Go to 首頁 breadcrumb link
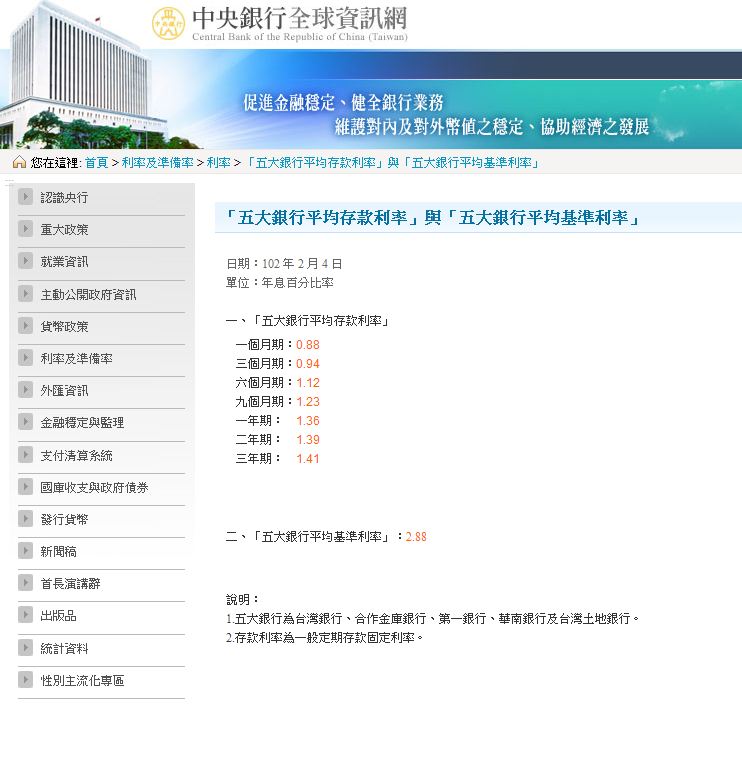 [96, 162]
